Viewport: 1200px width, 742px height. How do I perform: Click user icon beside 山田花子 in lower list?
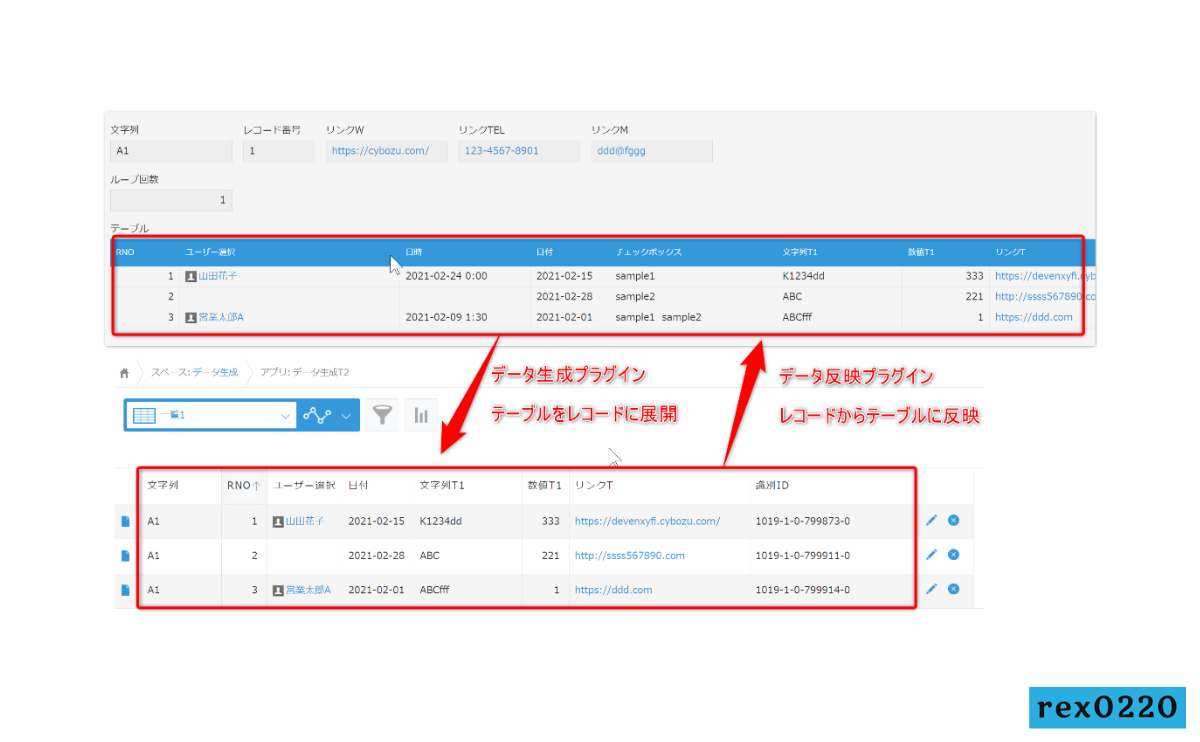click(279, 521)
